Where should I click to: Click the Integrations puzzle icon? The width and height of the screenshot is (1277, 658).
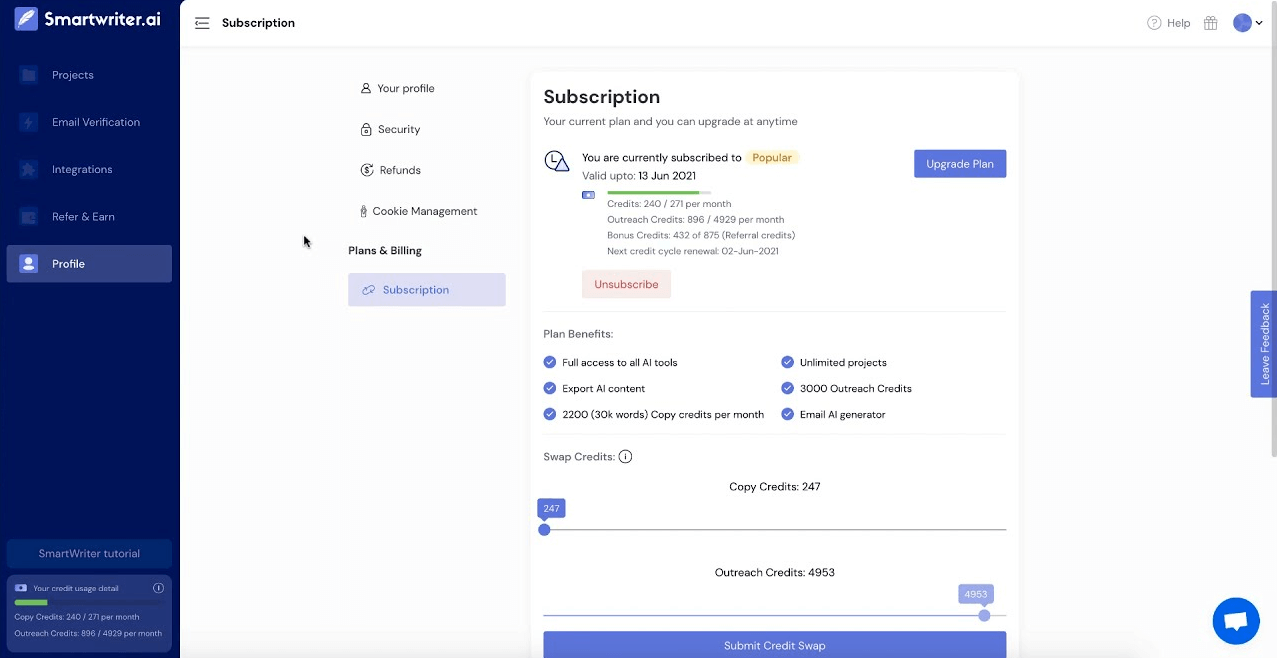(x=29, y=169)
